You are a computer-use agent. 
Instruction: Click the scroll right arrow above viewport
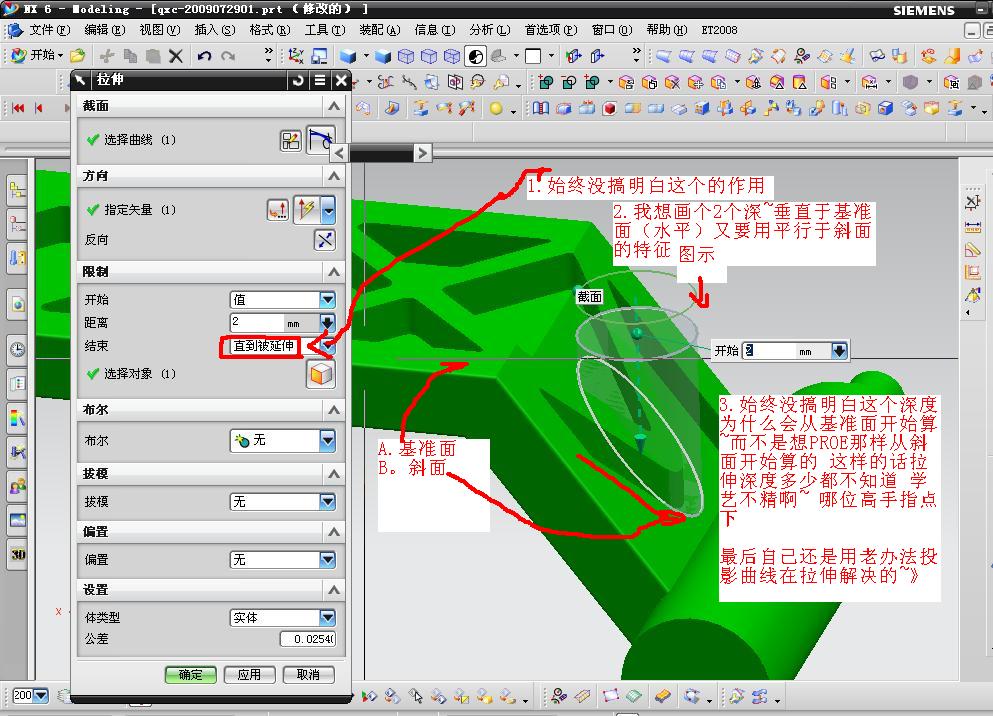pos(422,153)
